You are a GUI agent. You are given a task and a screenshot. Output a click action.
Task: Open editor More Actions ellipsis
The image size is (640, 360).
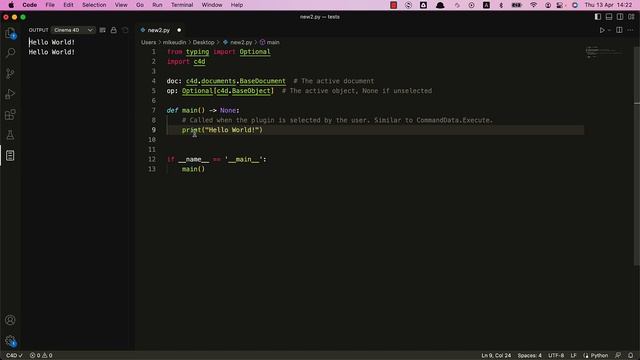point(631,30)
